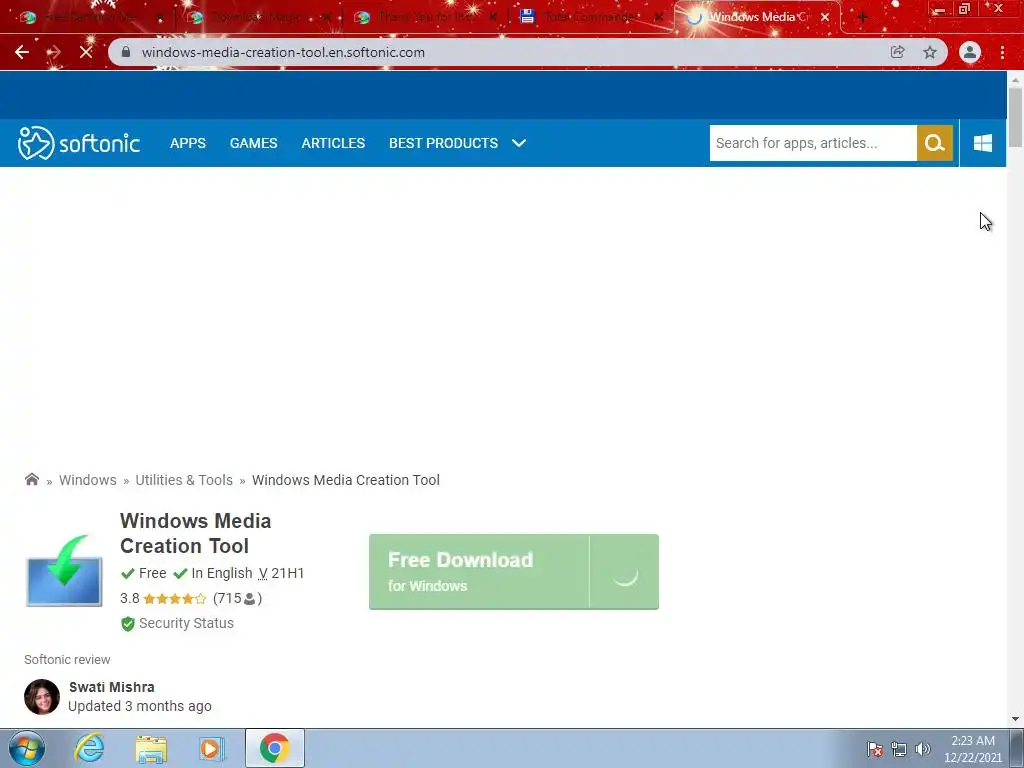
Task: Close the Windows Media Creation tab
Action: (x=825, y=18)
